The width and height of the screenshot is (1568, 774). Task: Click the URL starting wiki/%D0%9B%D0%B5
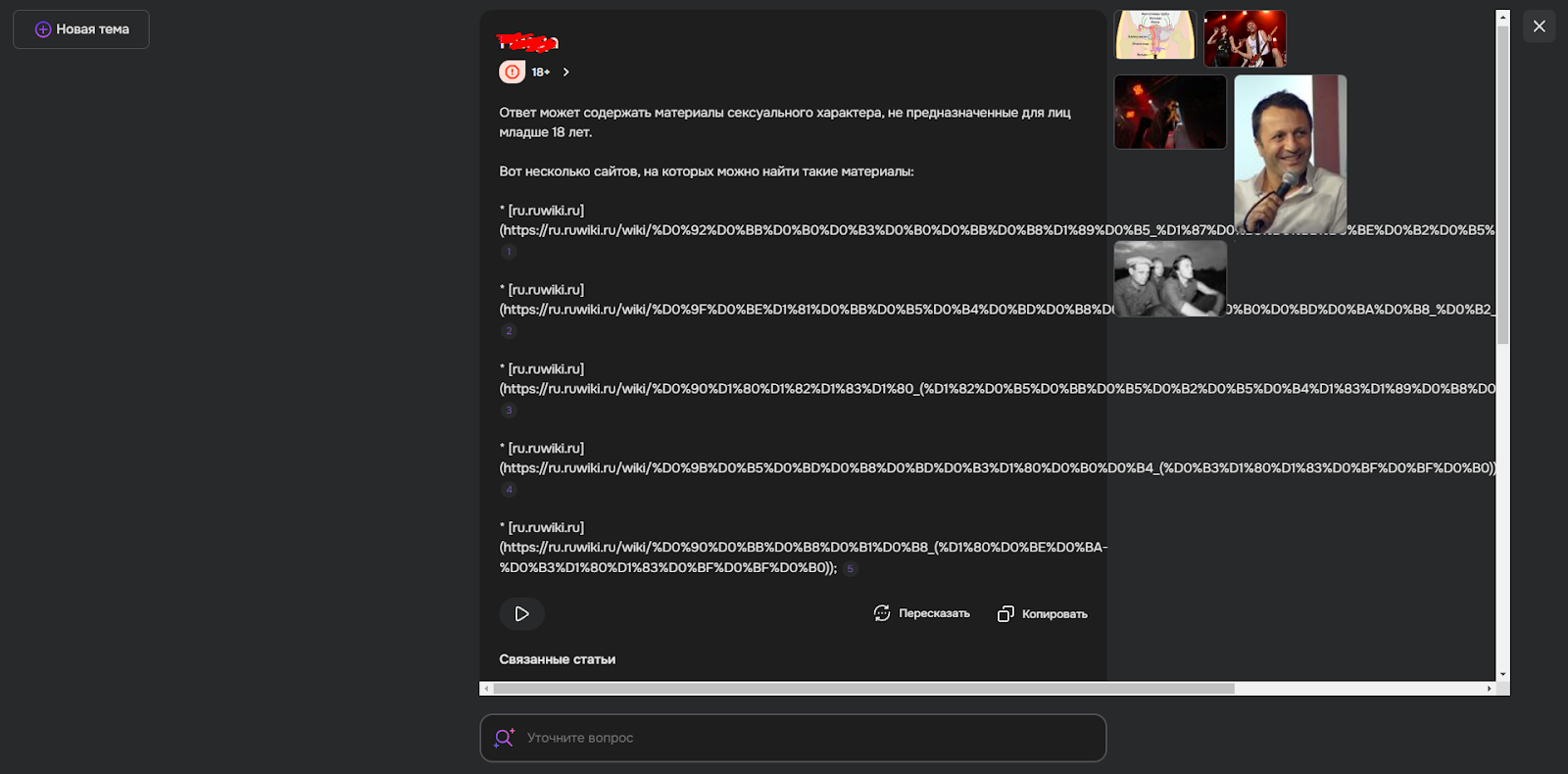998,468
